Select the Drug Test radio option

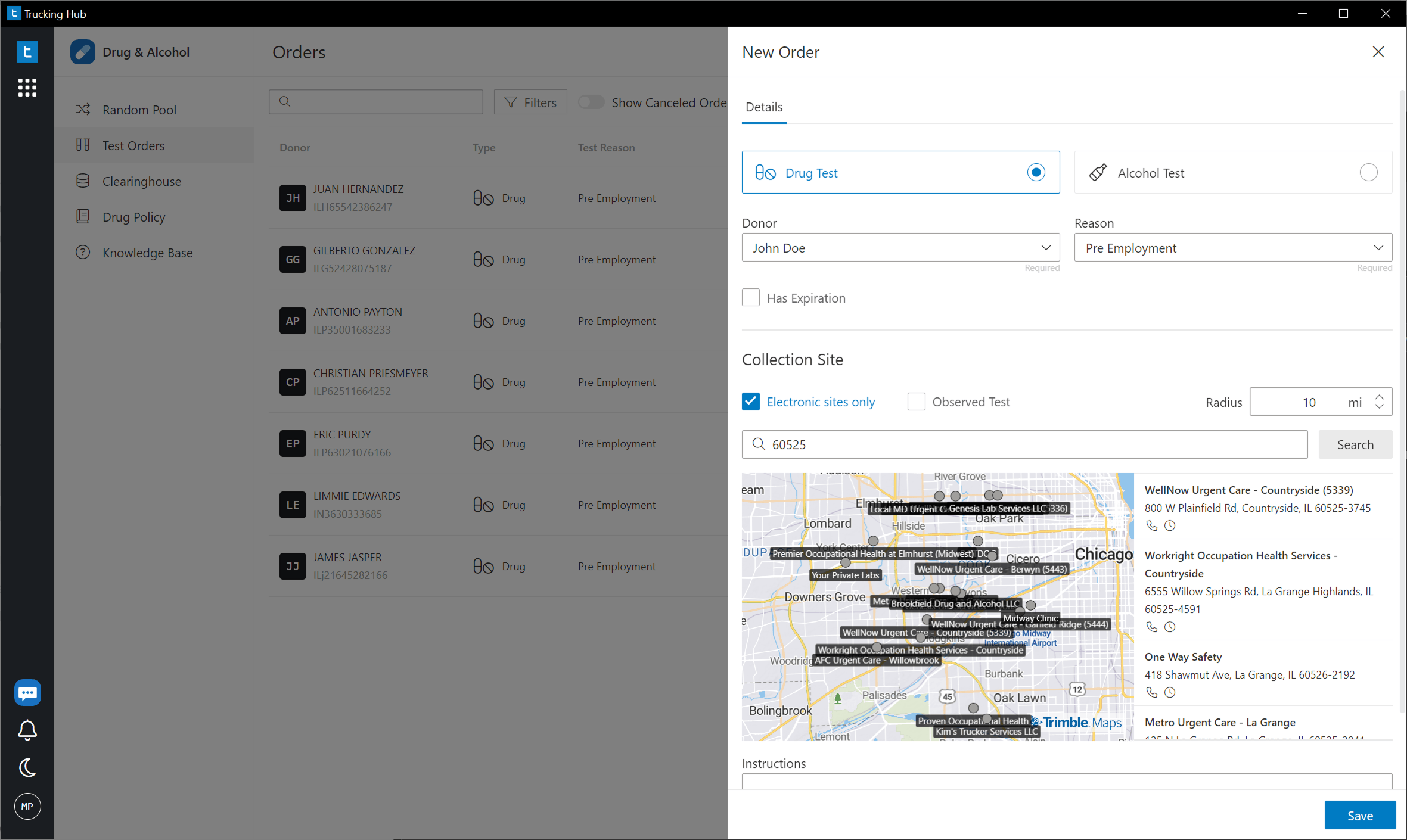coord(1036,172)
